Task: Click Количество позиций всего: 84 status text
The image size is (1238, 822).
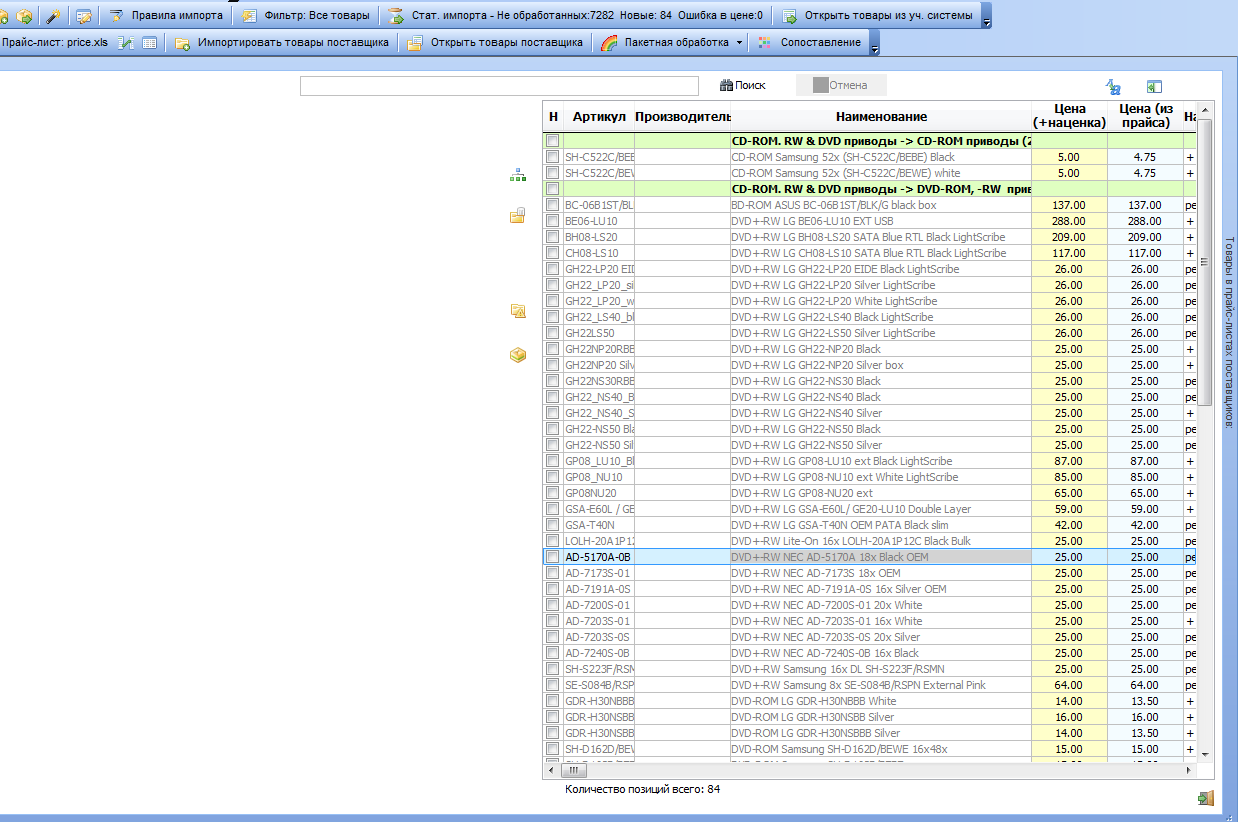Action: (642, 789)
